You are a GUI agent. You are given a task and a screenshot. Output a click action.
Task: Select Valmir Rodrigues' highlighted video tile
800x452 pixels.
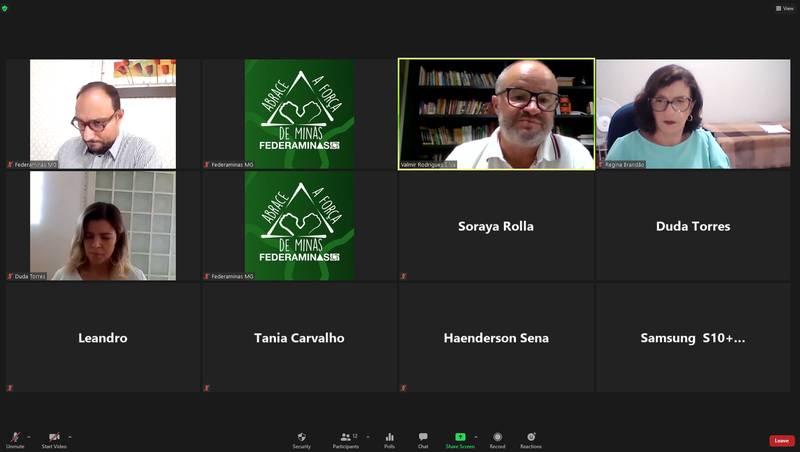point(496,114)
